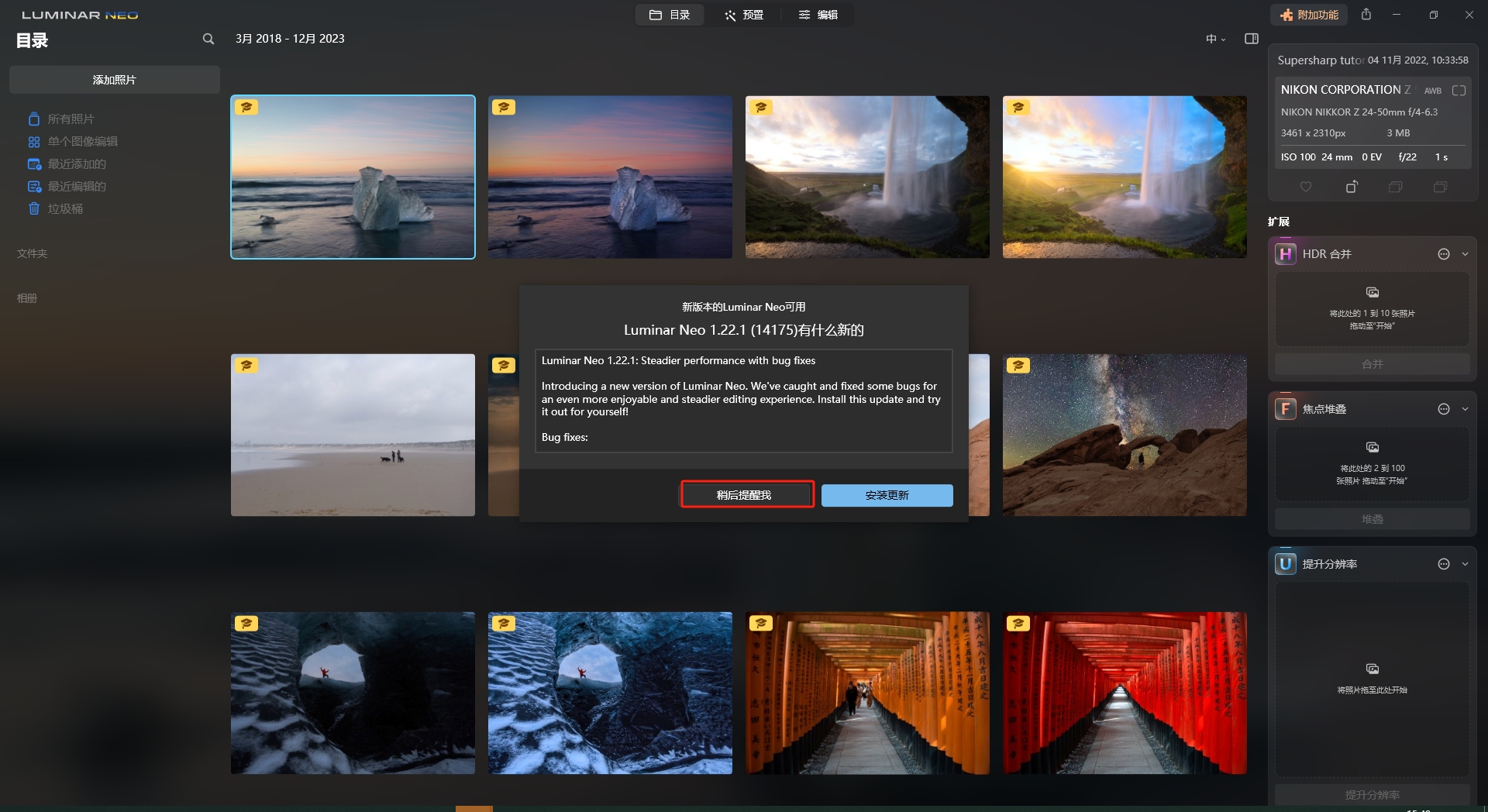
Task: Click the dashed copy adjustments icon
Action: point(1396,187)
